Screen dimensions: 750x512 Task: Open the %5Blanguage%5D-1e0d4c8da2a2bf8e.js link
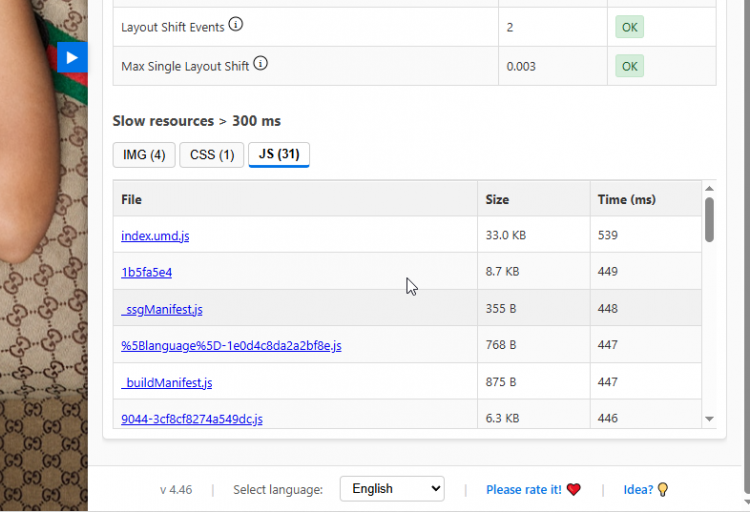[231, 346]
